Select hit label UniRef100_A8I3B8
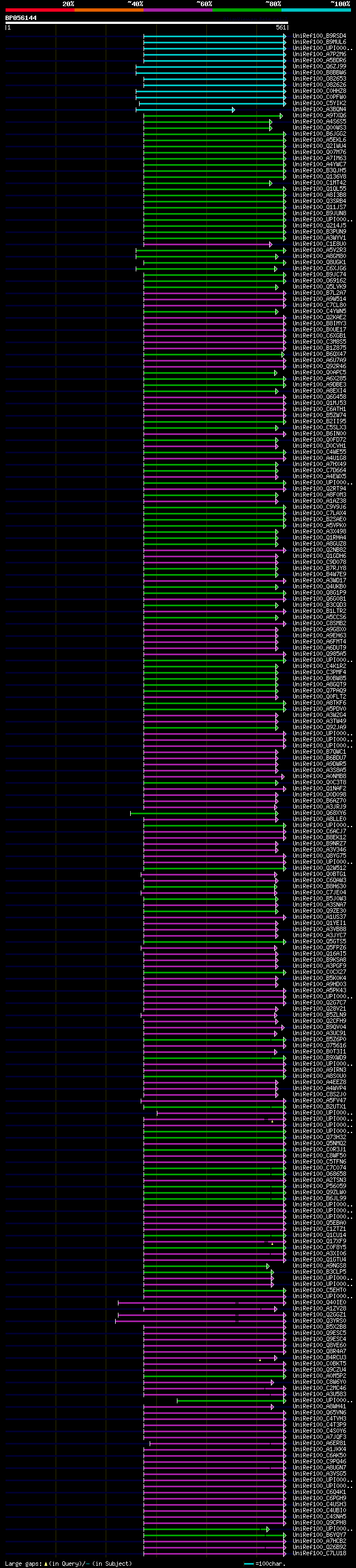 [x=319, y=195]
